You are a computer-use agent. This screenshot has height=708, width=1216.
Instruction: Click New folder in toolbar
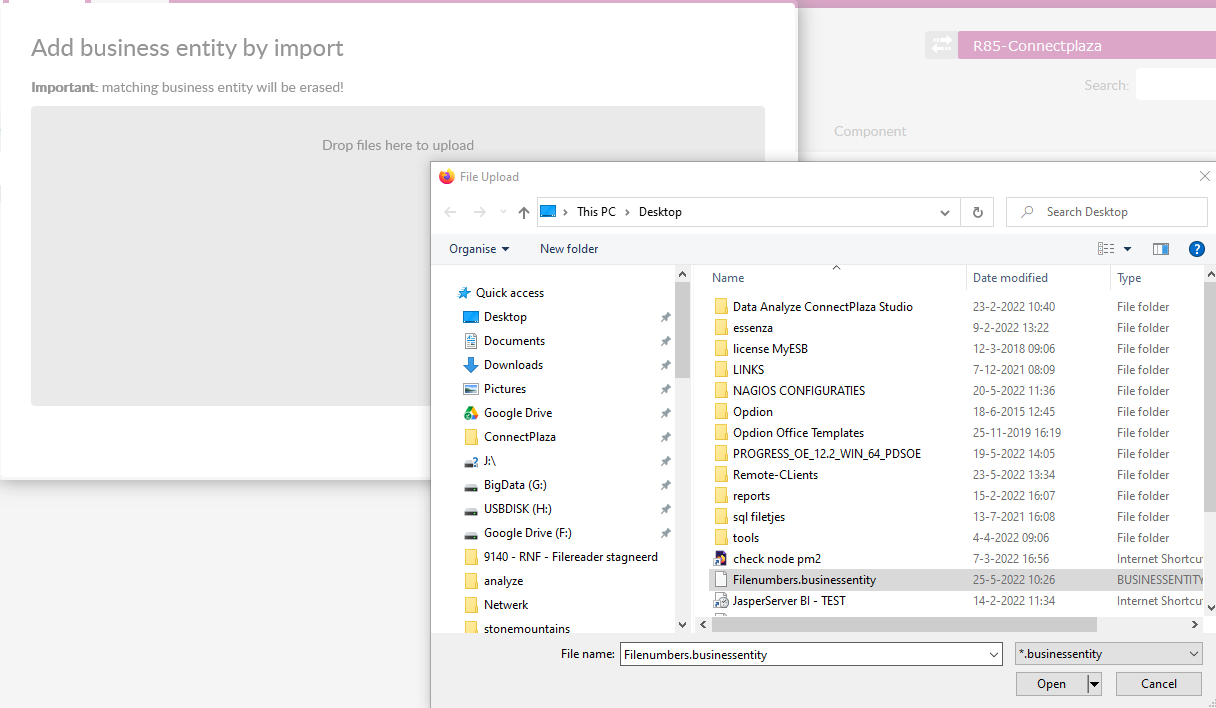point(569,249)
